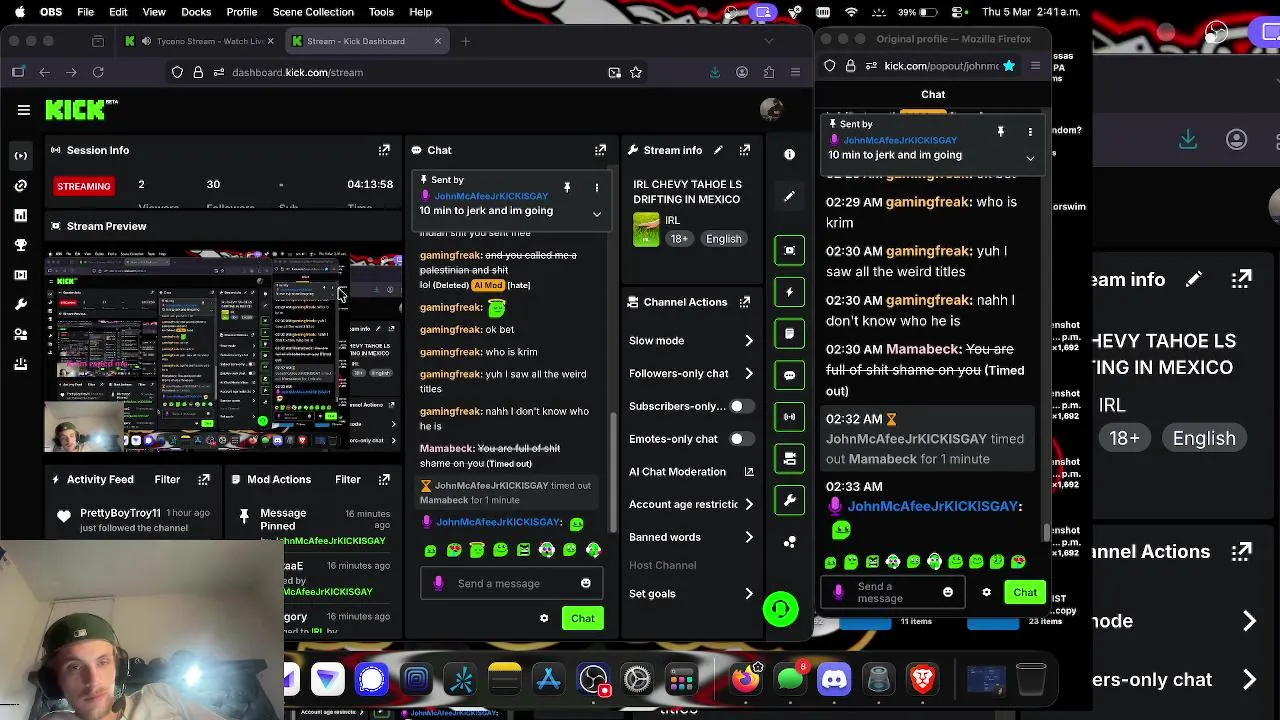Unpin the dashboard pinned message

(x=567, y=187)
